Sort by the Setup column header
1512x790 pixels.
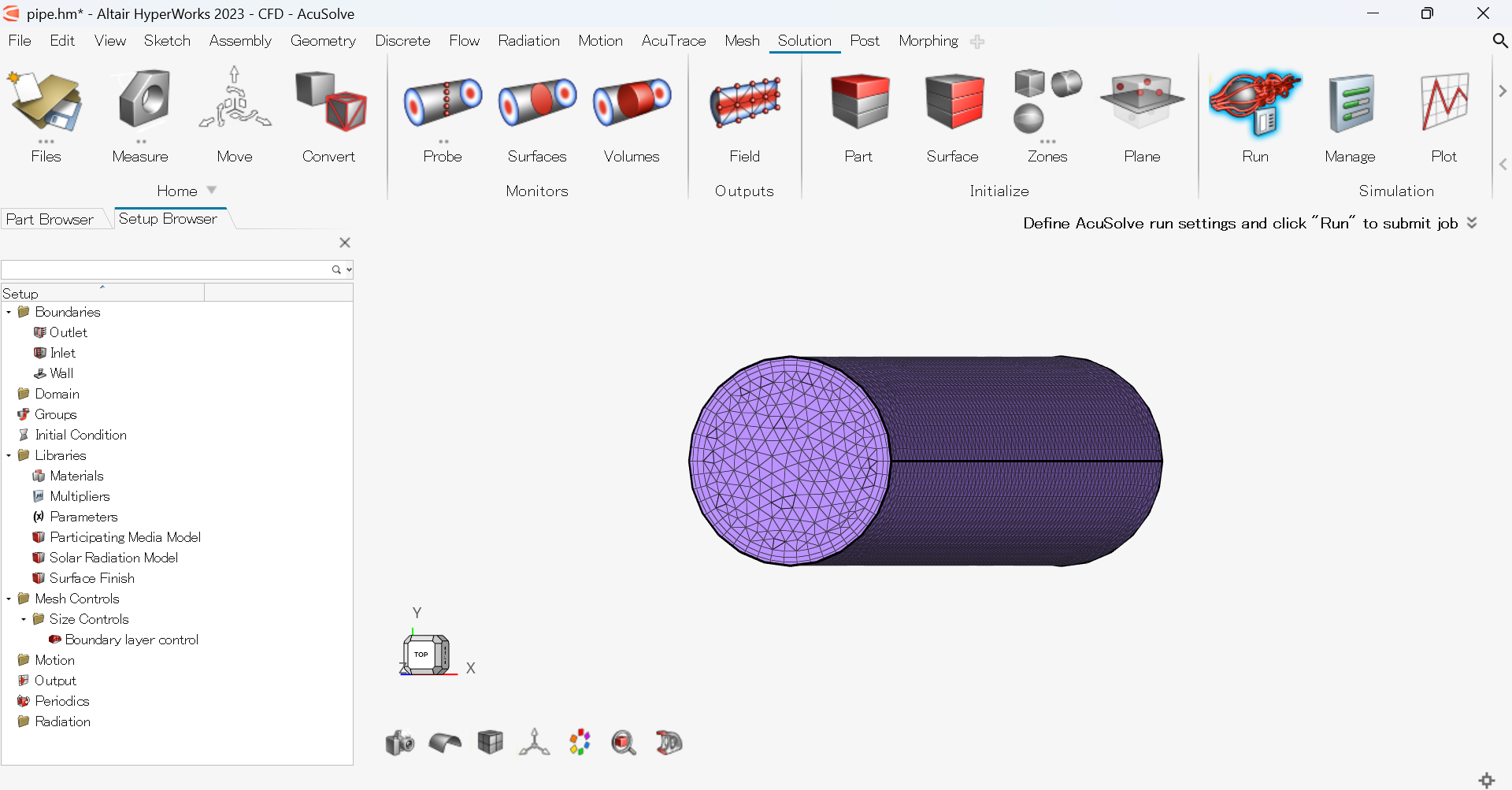pyautogui.click(x=102, y=293)
